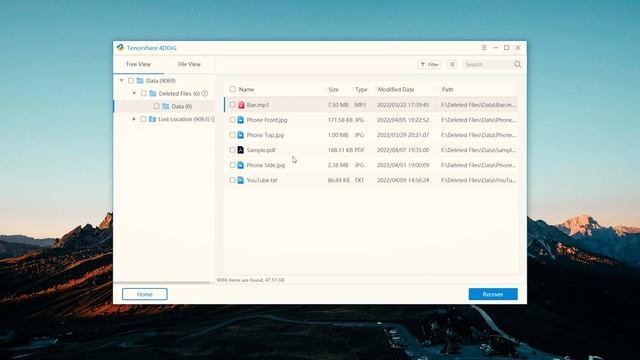Click the Lost Location folder icon
This screenshot has height=360, width=640.
point(152,119)
